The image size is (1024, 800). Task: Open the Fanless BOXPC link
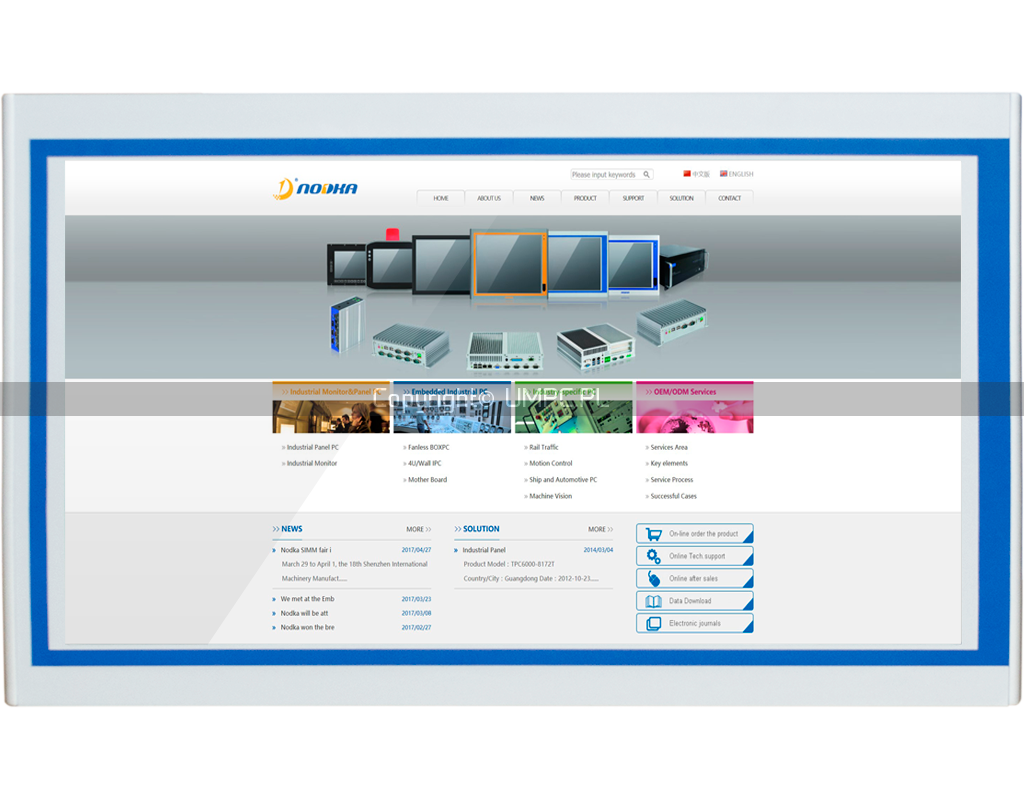click(428, 447)
